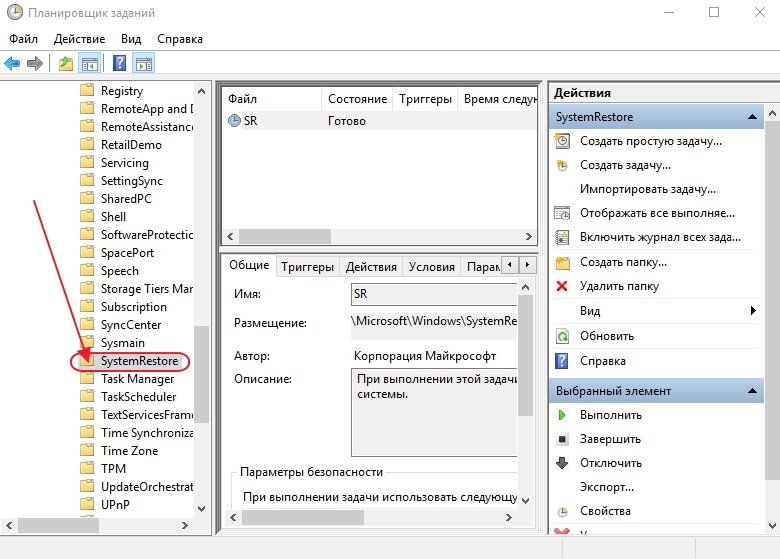Click the Создать простую задачу icon

tap(562, 141)
